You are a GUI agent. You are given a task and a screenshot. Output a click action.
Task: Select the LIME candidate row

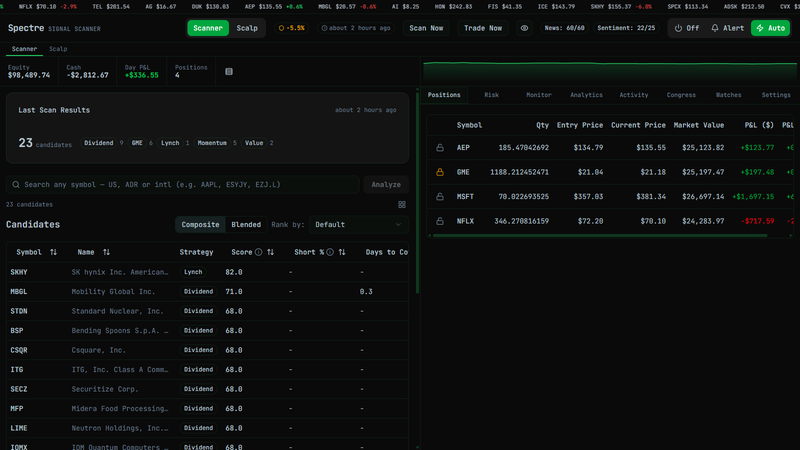point(207,428)
